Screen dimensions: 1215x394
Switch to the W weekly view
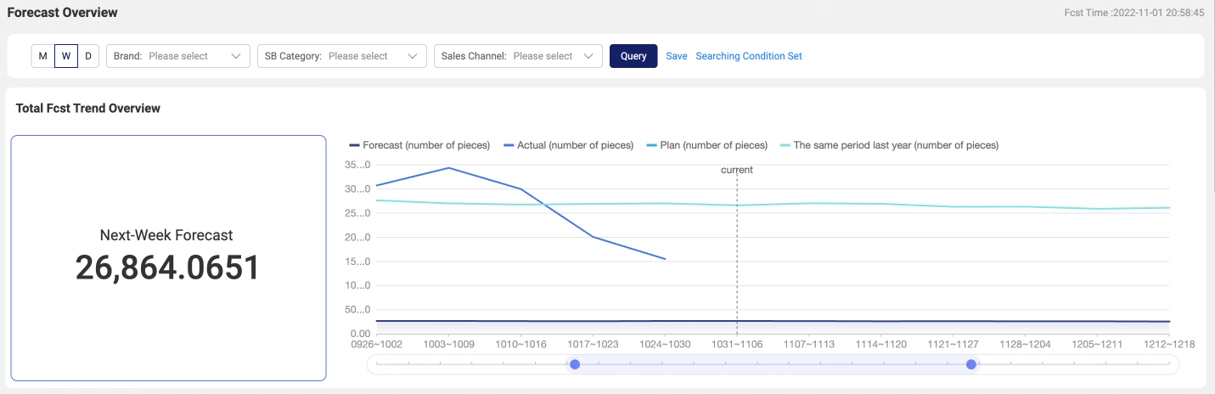point(66,56)
